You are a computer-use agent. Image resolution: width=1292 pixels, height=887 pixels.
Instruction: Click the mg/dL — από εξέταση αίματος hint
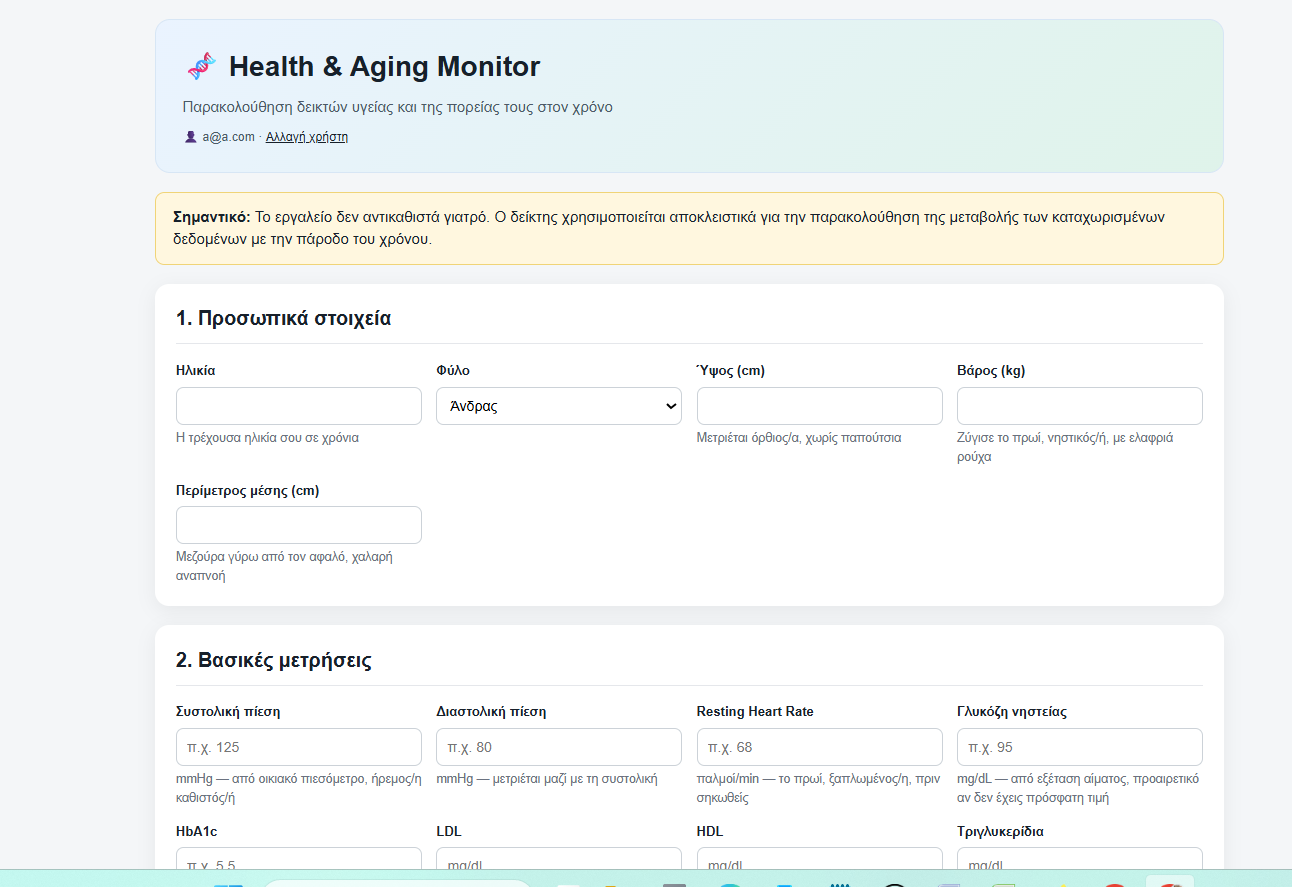click(x=1078, y=788)
